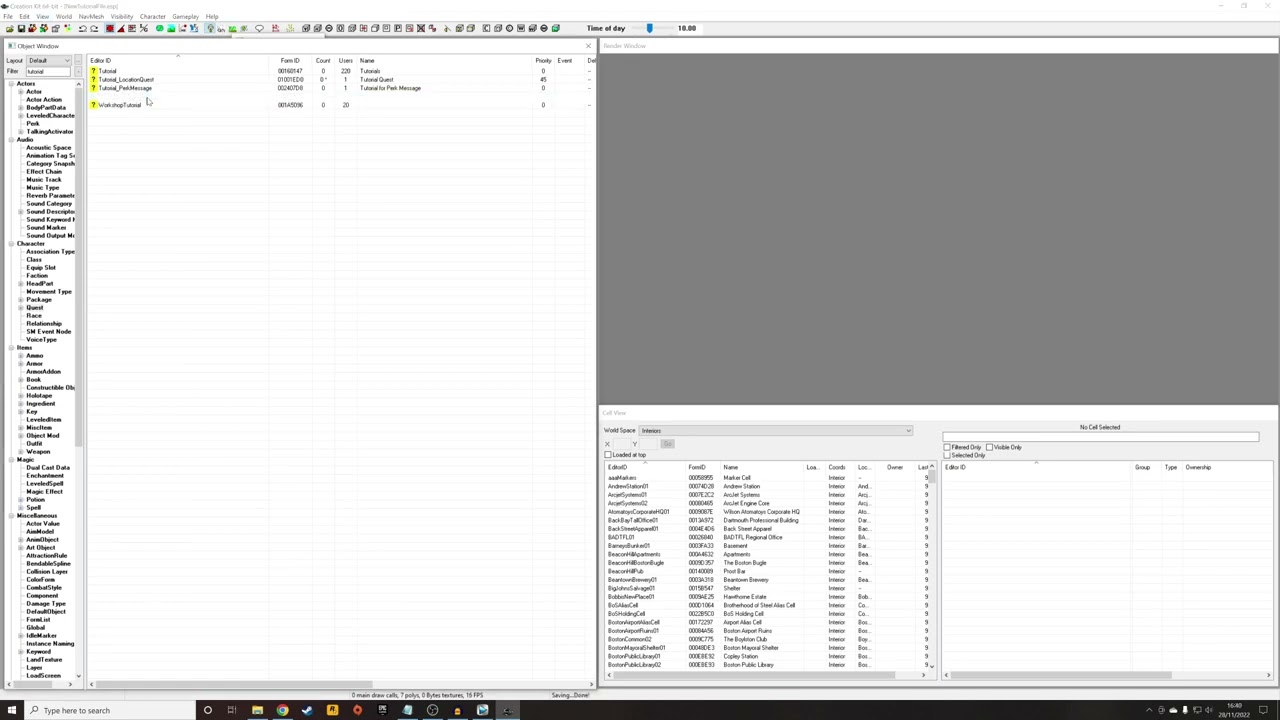This screenshot has height=720, width=1280.
Task: Sort Object Window by Users column
Action: click(x=345, y=61)
